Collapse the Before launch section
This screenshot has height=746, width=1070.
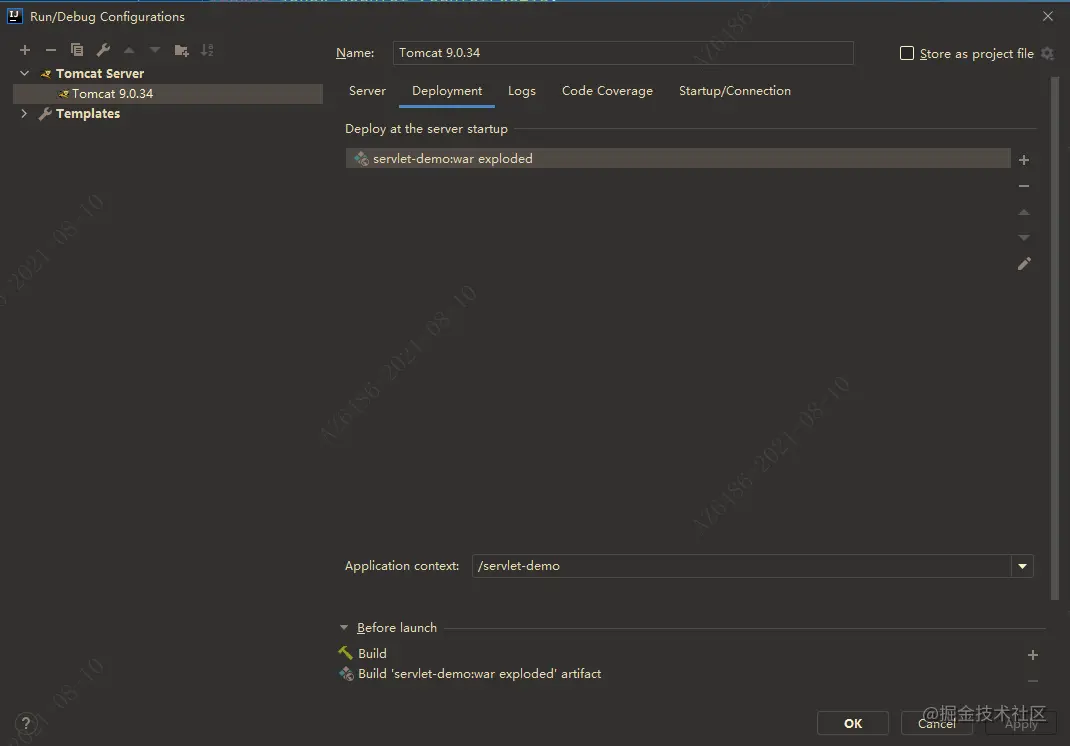tap(344, 627)
